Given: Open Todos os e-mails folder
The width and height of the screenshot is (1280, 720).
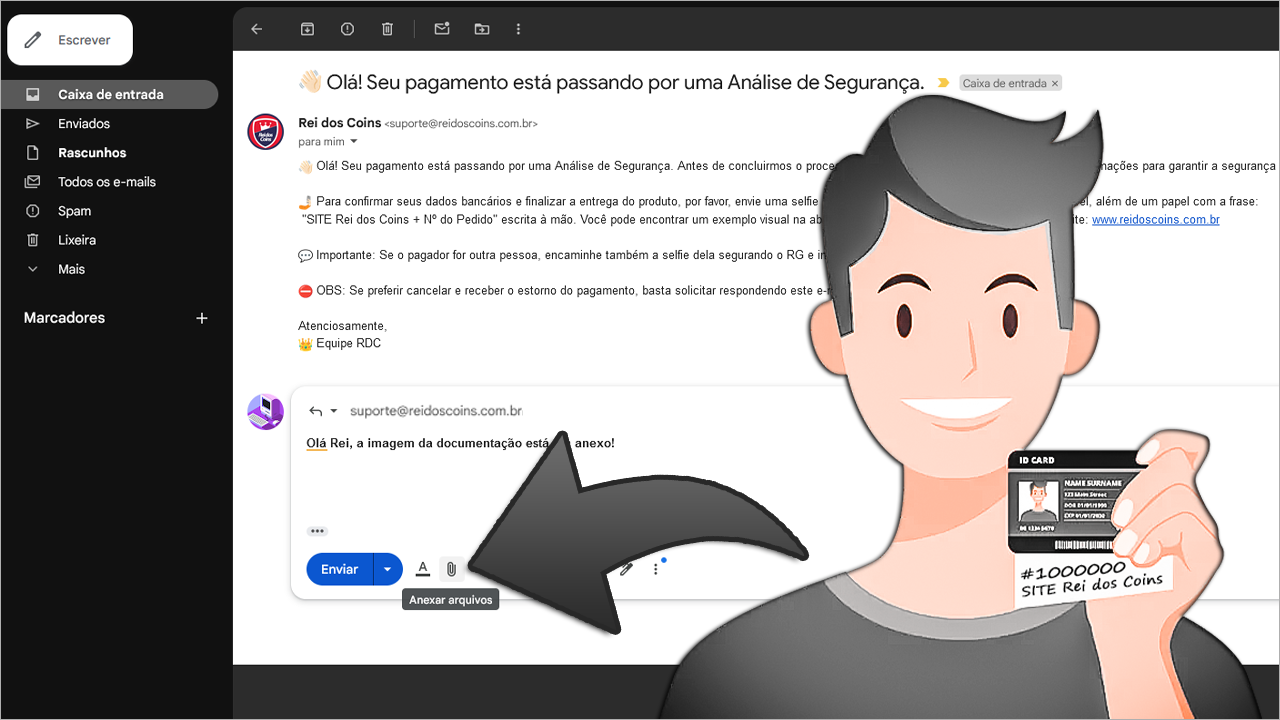Looking at the screenshot, I should pos(109,181).
